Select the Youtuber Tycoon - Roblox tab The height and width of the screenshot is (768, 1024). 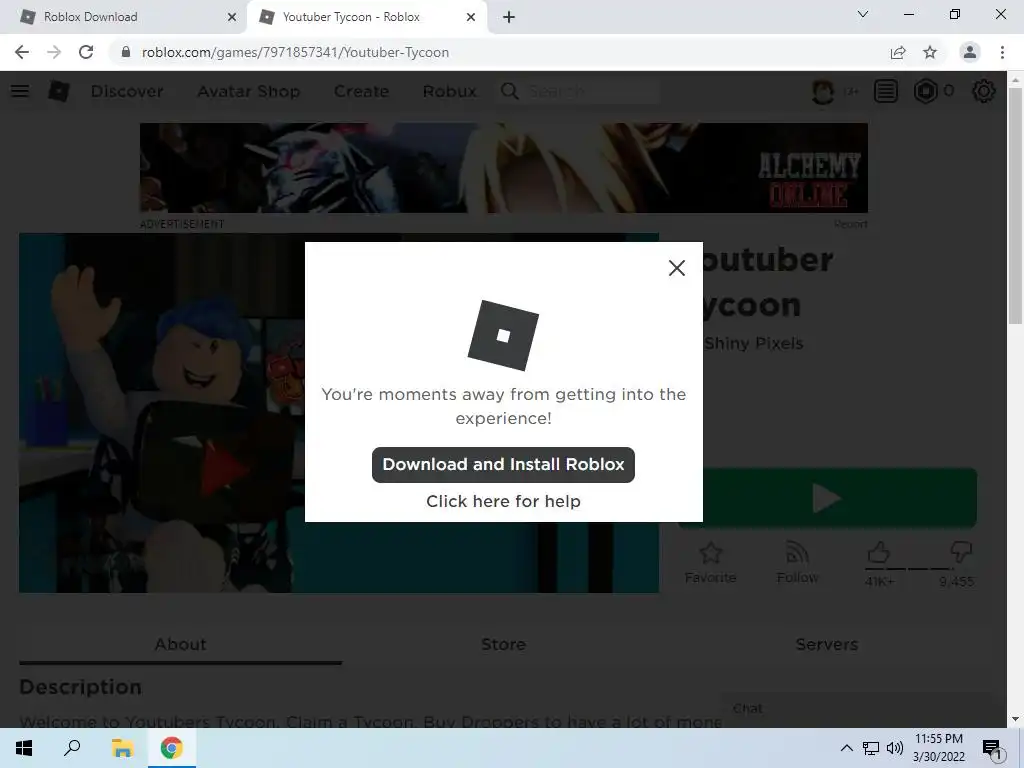click(x=366, y=17)
